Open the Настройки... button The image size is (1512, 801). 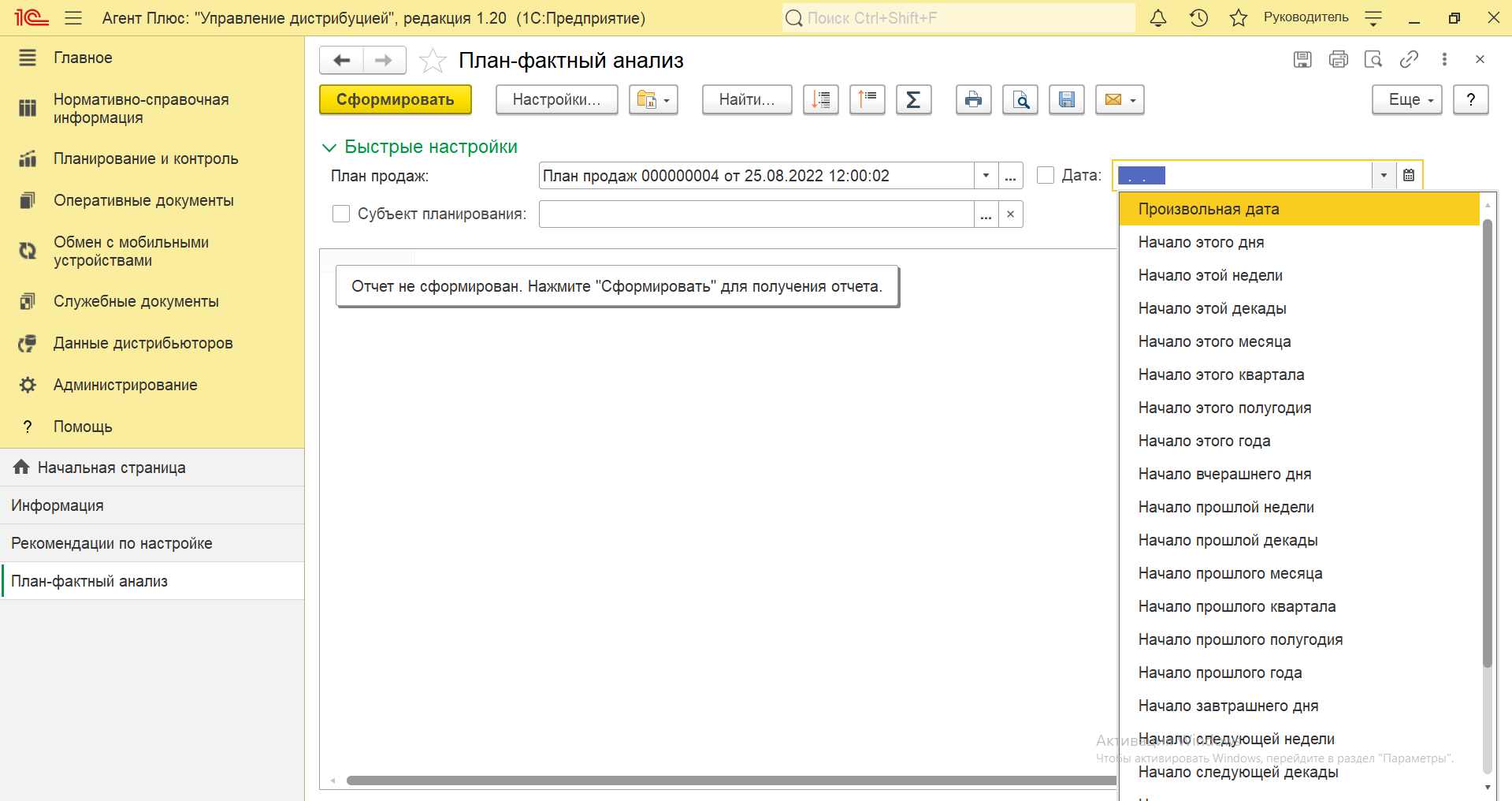pyautogui.click(x=556, y=100)
